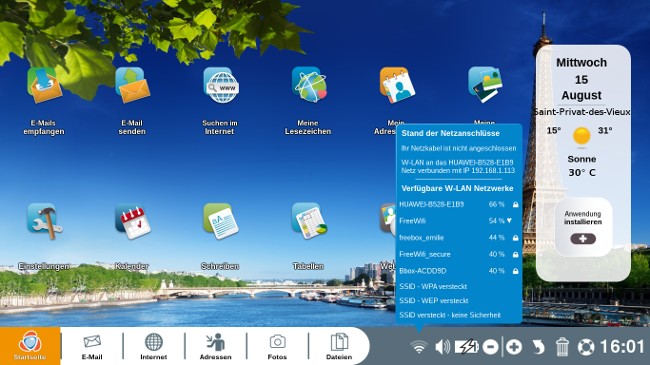
Task: Open the trash bin icon
Action: tap(562, 347)
